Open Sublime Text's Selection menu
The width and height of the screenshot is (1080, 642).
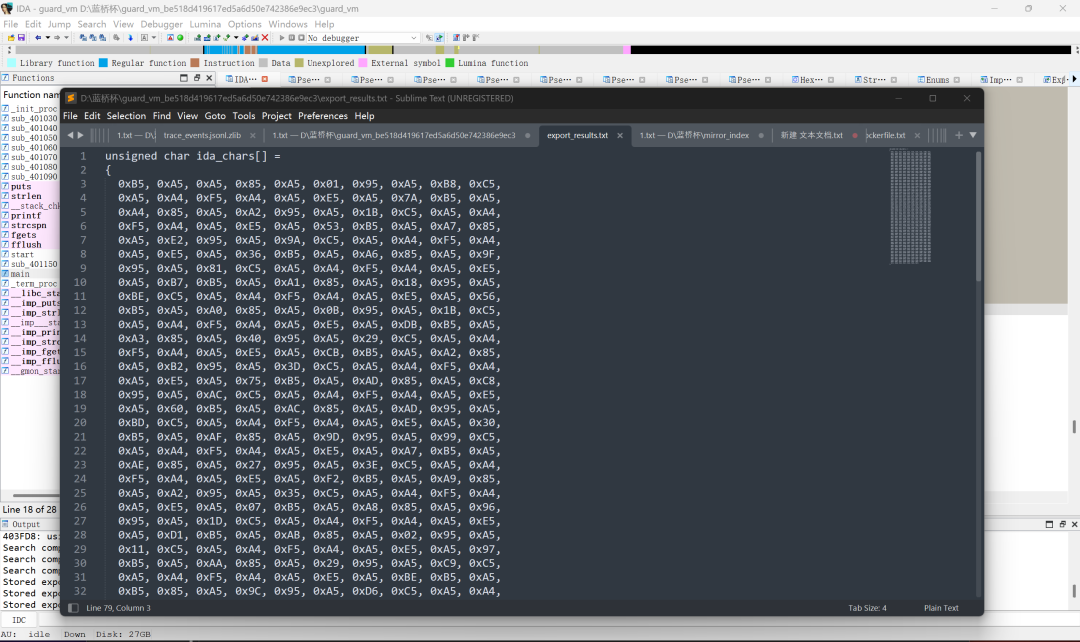pos(126,116)
